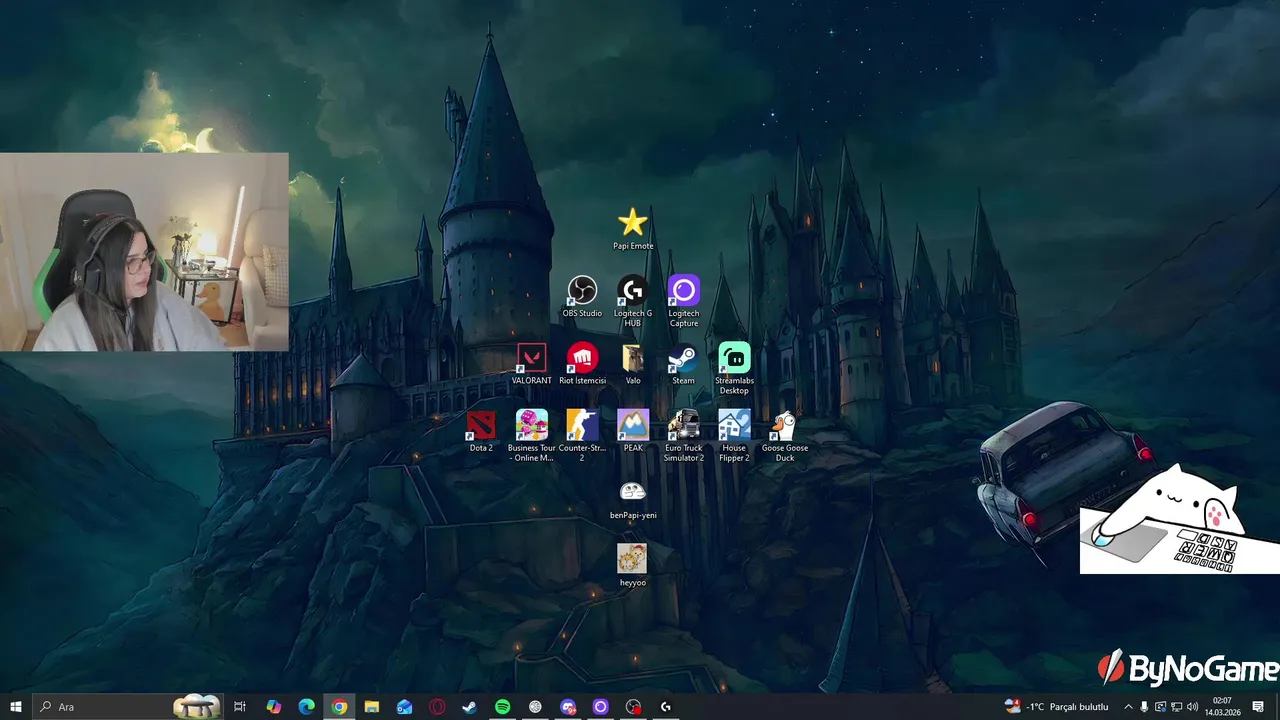Open purple Logitech Capture taskbar icon
This screenshot has width=1280, height=720.
[601, 707]
